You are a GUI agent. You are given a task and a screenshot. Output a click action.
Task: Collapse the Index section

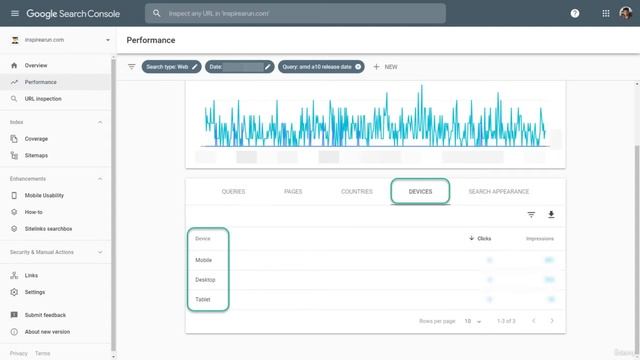(100, 122)
